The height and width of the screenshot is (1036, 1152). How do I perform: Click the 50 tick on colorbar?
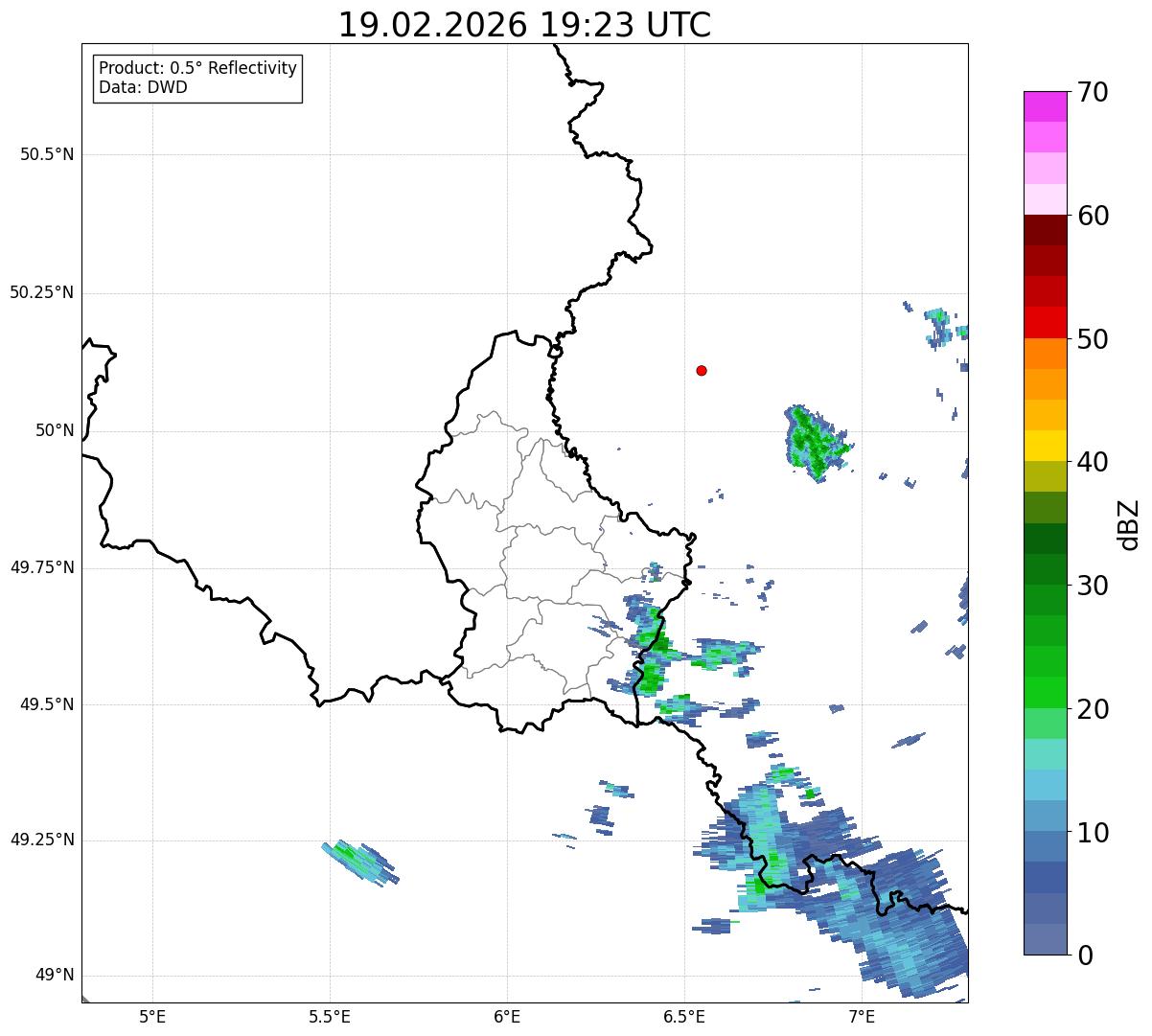(x=1093, y=339)
